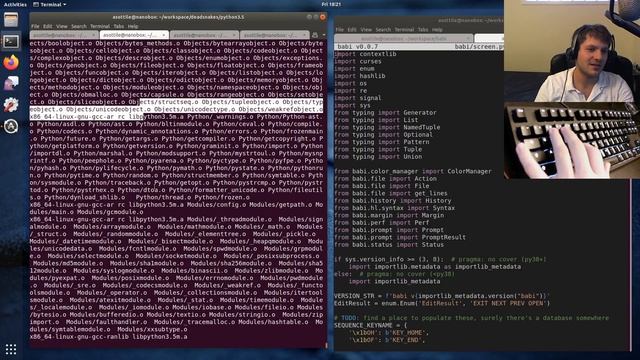Open Software Updater in the dock
Viewport: 640px width, 360px height.
pos(11,126)
